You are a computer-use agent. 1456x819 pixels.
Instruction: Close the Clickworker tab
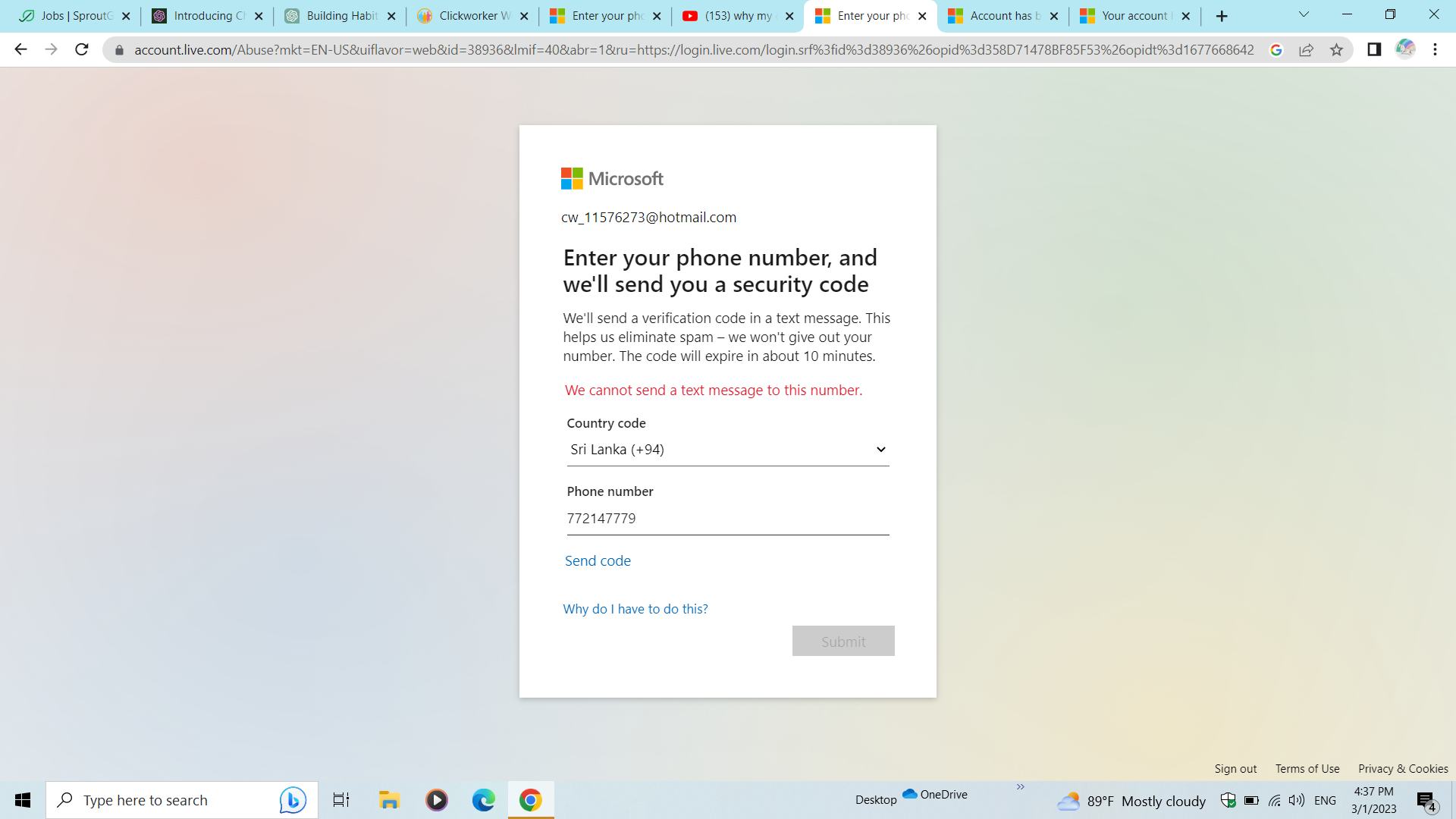click(524, 16)
